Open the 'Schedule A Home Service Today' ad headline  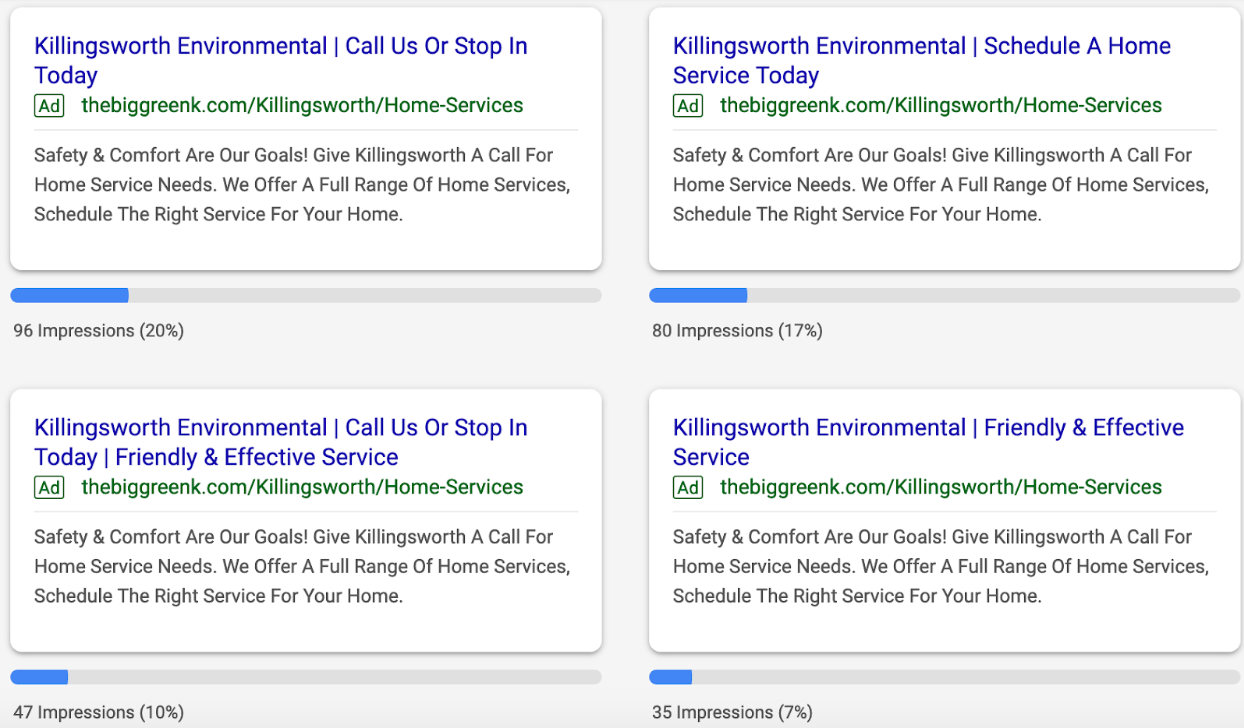pos(922,60)
